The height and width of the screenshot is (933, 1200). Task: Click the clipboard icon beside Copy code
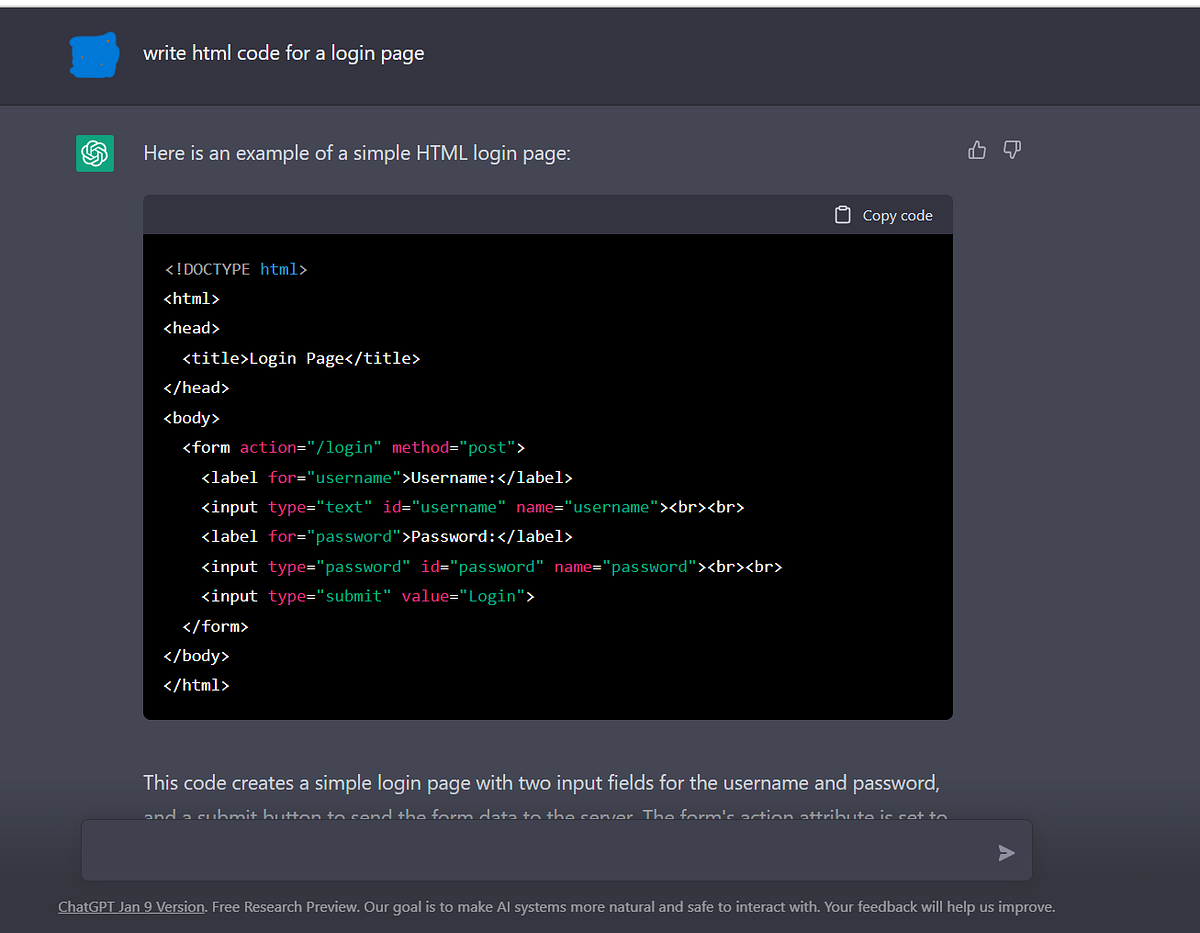click(843, 214)
